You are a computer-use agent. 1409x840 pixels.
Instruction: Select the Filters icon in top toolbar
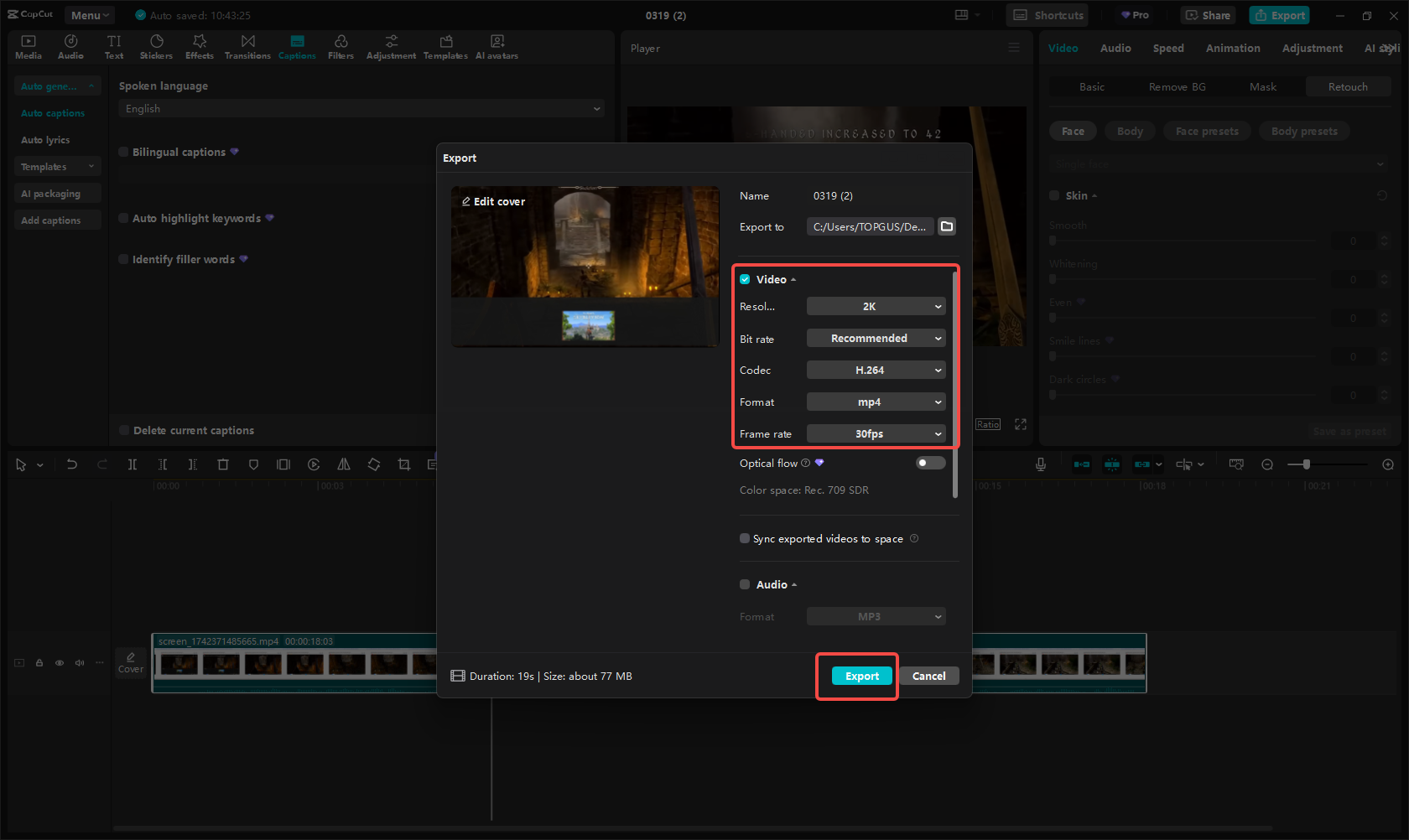point(341,47)
